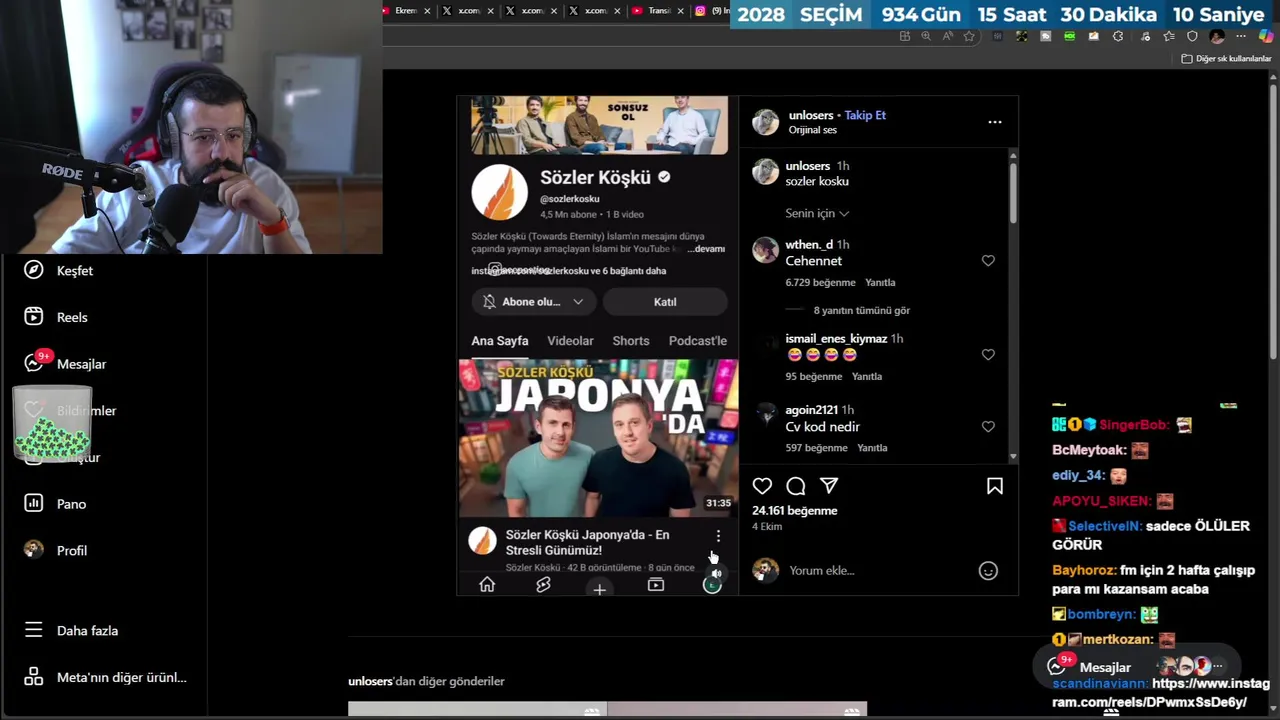Toggle reel sound with the speaker icon

pos(716,573)
